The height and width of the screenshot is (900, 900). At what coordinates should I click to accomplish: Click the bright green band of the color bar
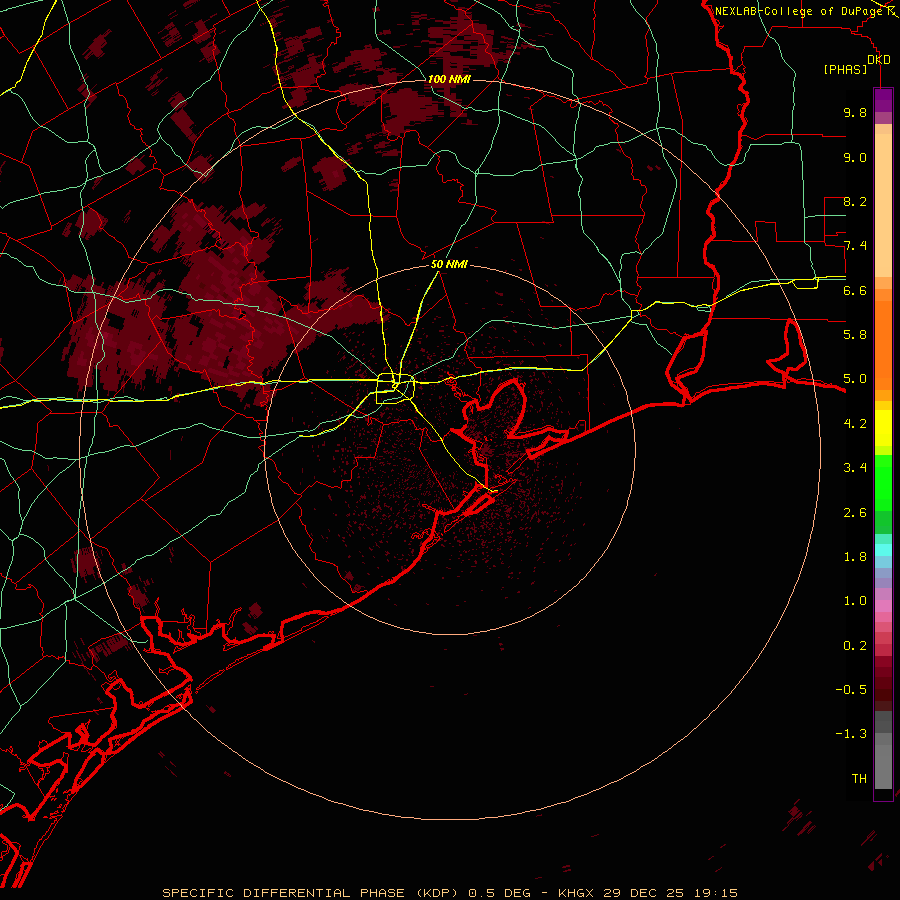tap(883, 482)
